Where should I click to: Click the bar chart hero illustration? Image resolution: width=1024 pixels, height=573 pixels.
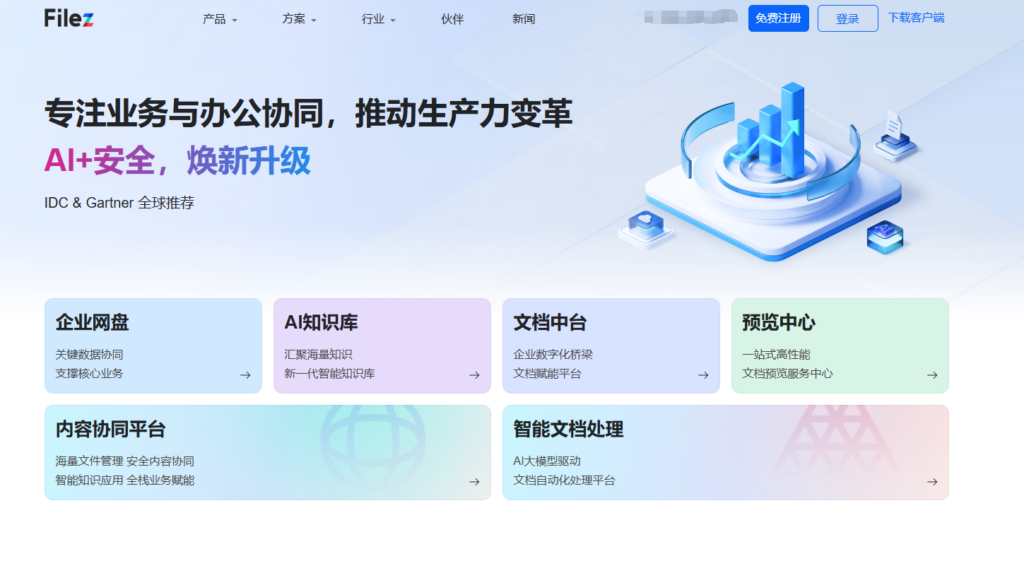771,170
